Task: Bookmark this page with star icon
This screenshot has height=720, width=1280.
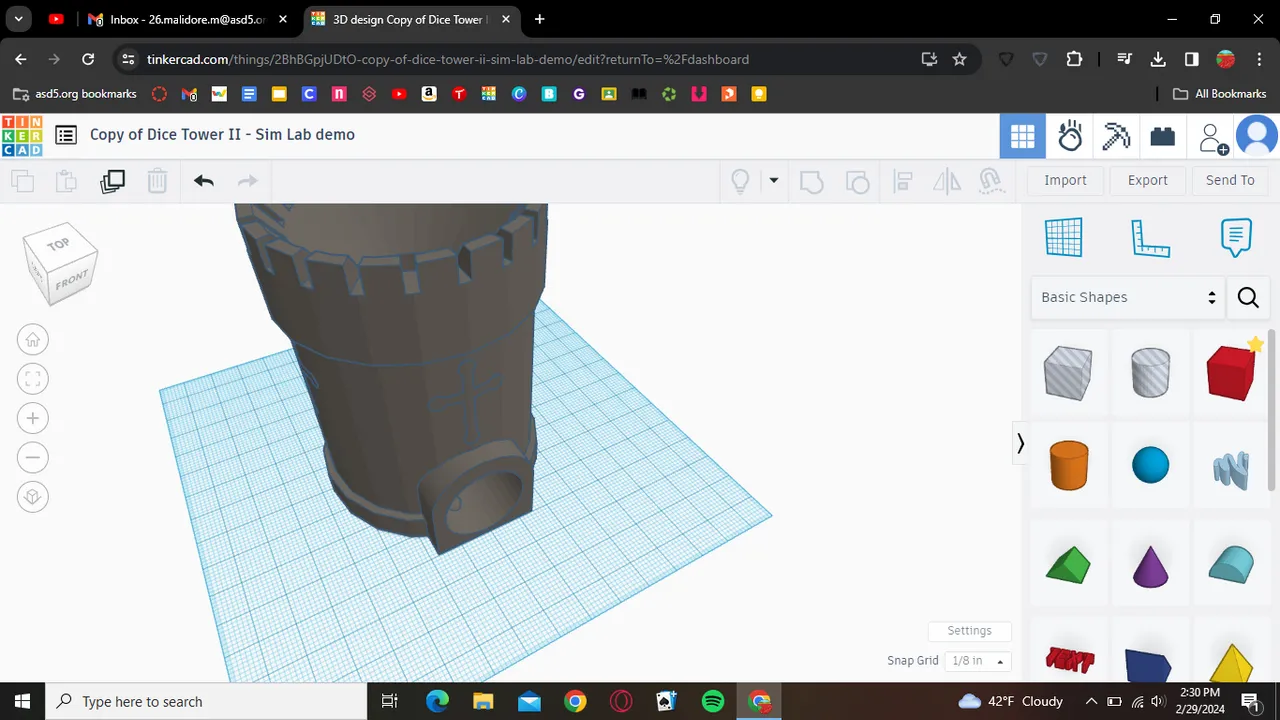Action: click(960, 59)
